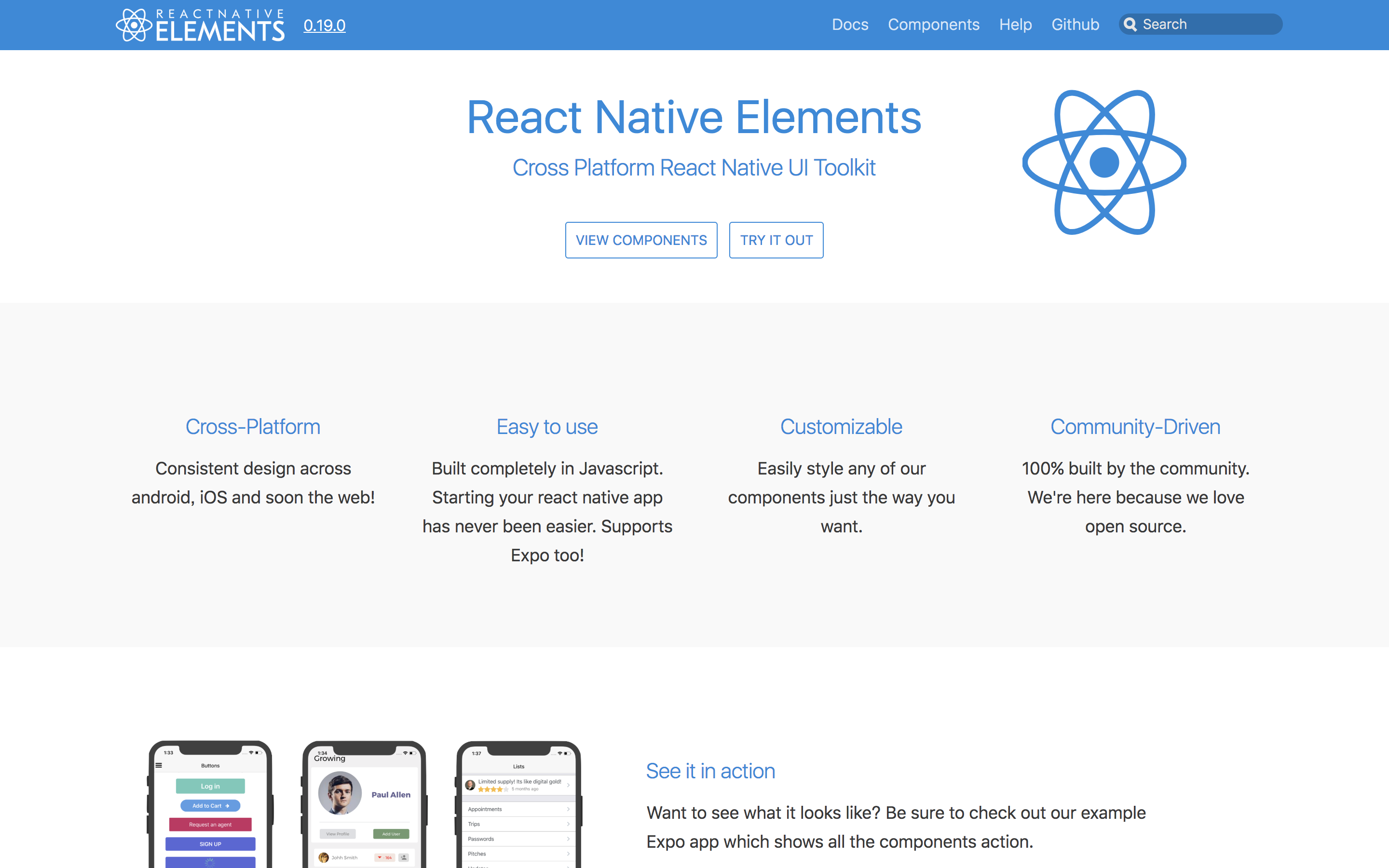Screen dimensions: 1389x868
Task: Click the star rating in Lists mockup
Action: coord(493,789)
